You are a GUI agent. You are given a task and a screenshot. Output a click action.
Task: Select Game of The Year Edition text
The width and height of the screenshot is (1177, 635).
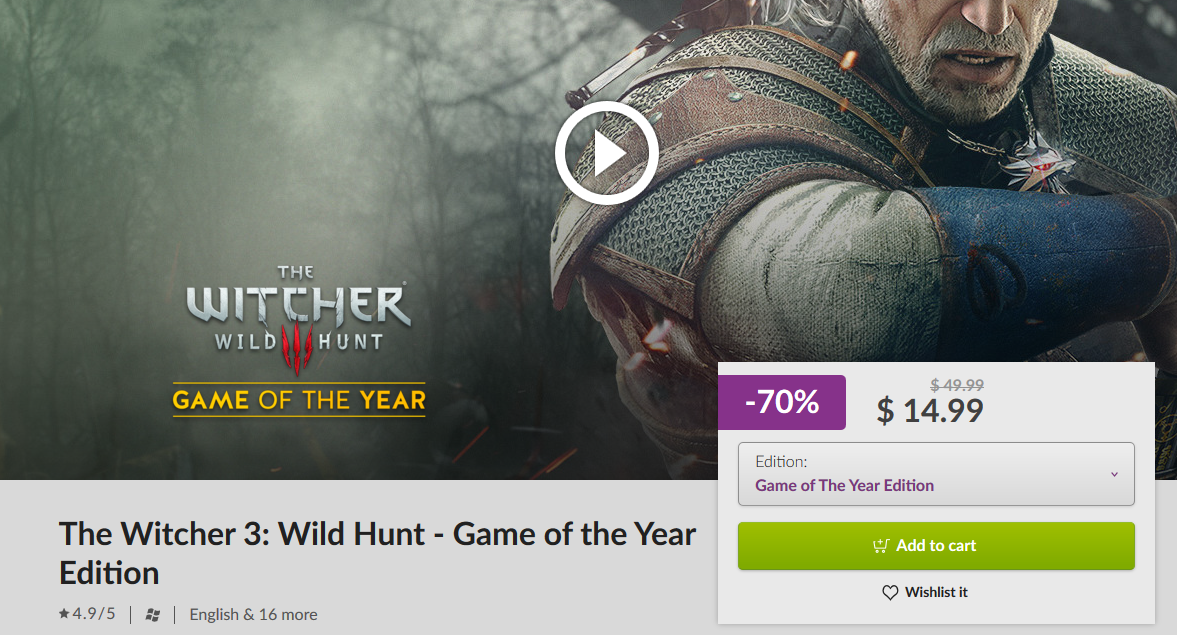tap(844, 486)
